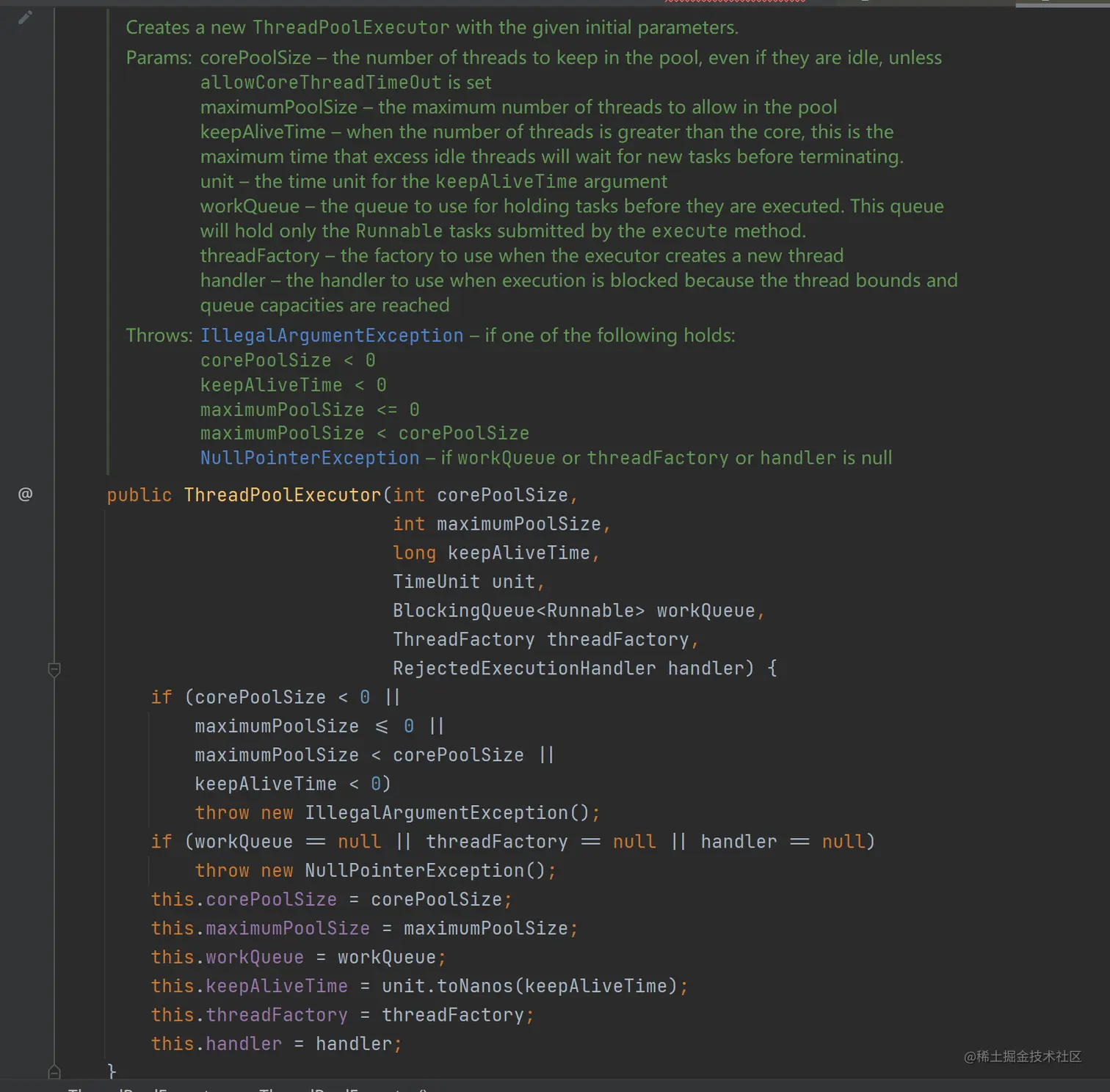Click 'Params:' label in Javadoc

tap(159, 58)
